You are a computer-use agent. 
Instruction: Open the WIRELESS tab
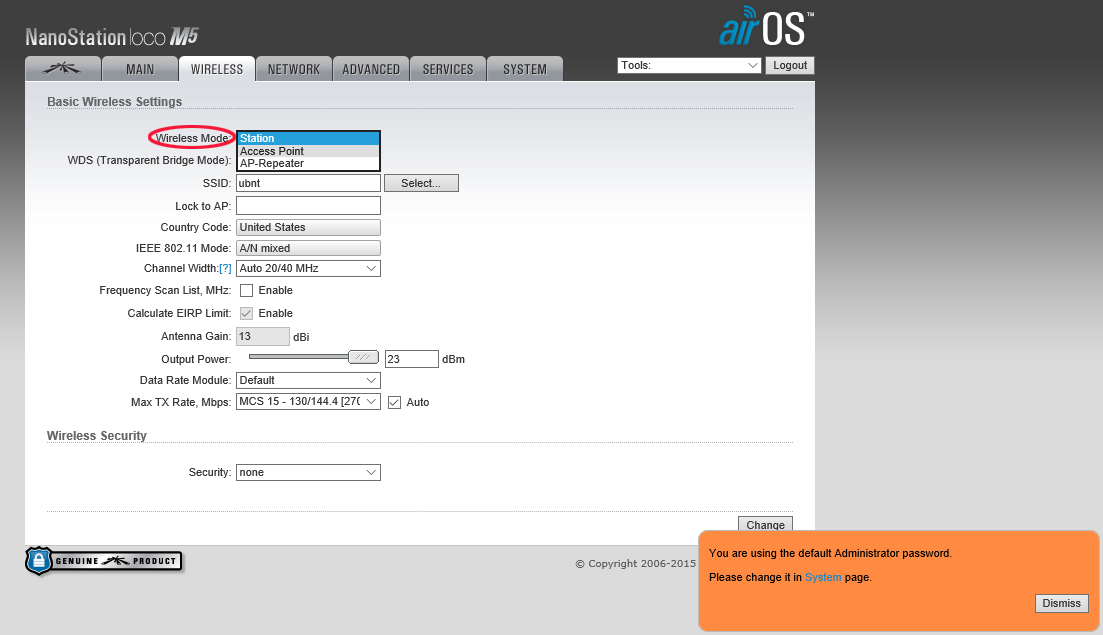217,69
